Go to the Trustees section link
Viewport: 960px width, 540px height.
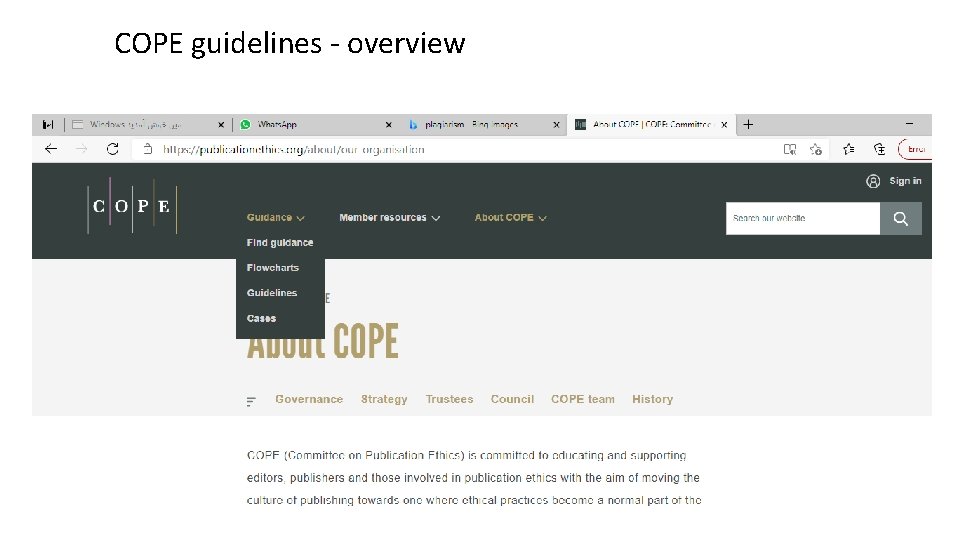pos(449,399)
